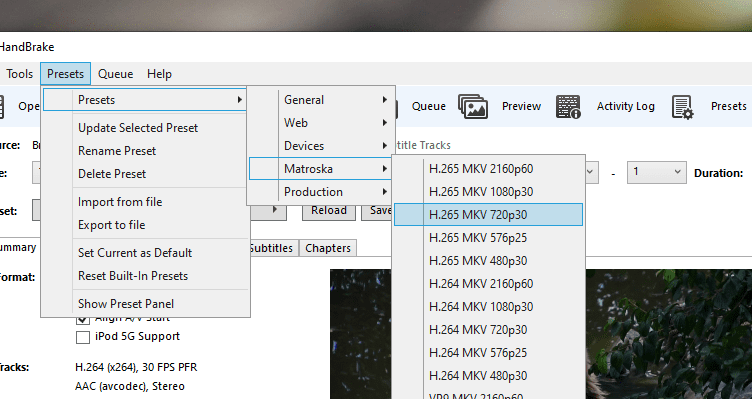Open the Subtitles tab
Viewport: 752px width, 399px height.
272,248
